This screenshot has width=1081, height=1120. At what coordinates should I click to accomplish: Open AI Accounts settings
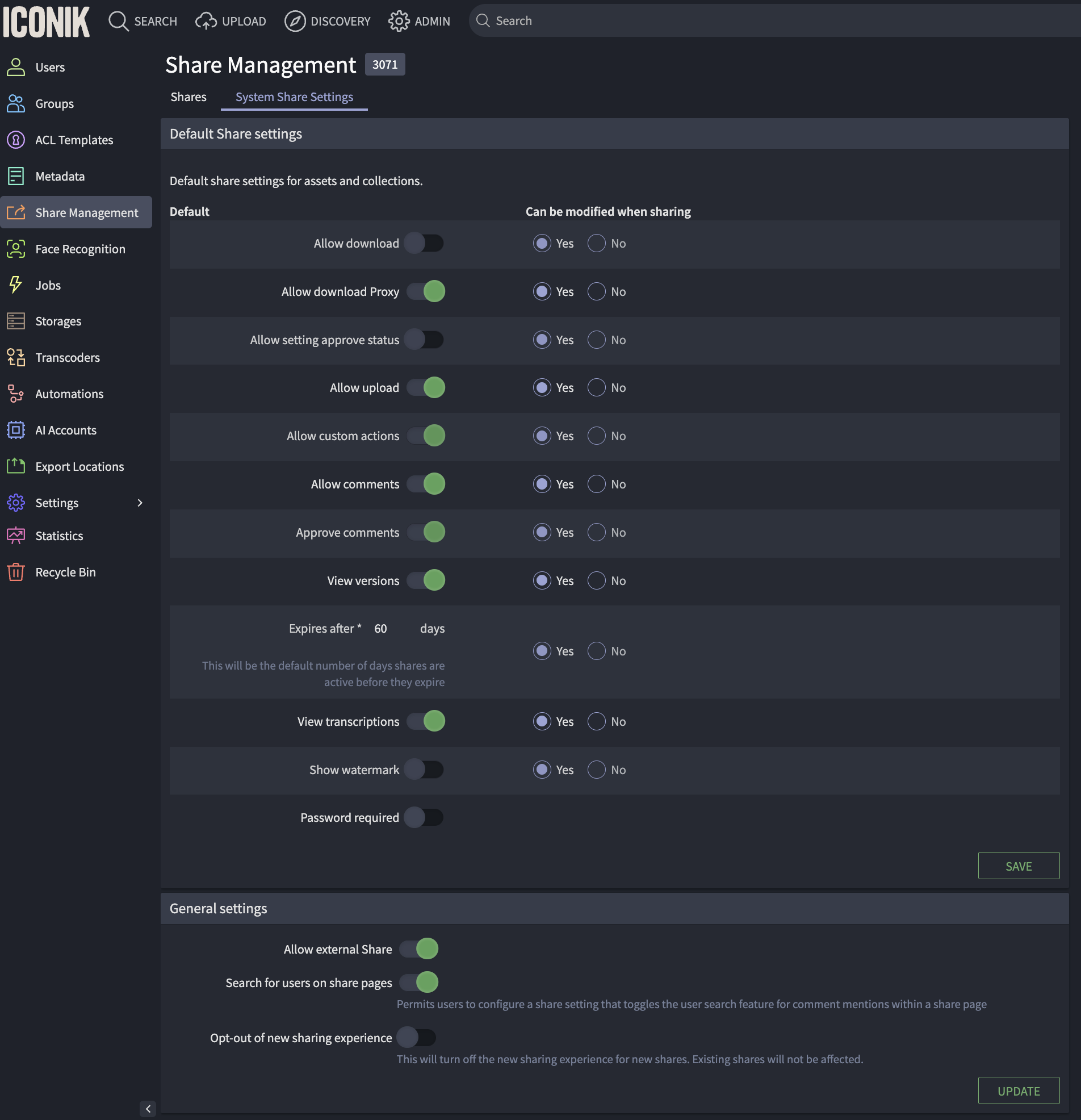point(66,430)
